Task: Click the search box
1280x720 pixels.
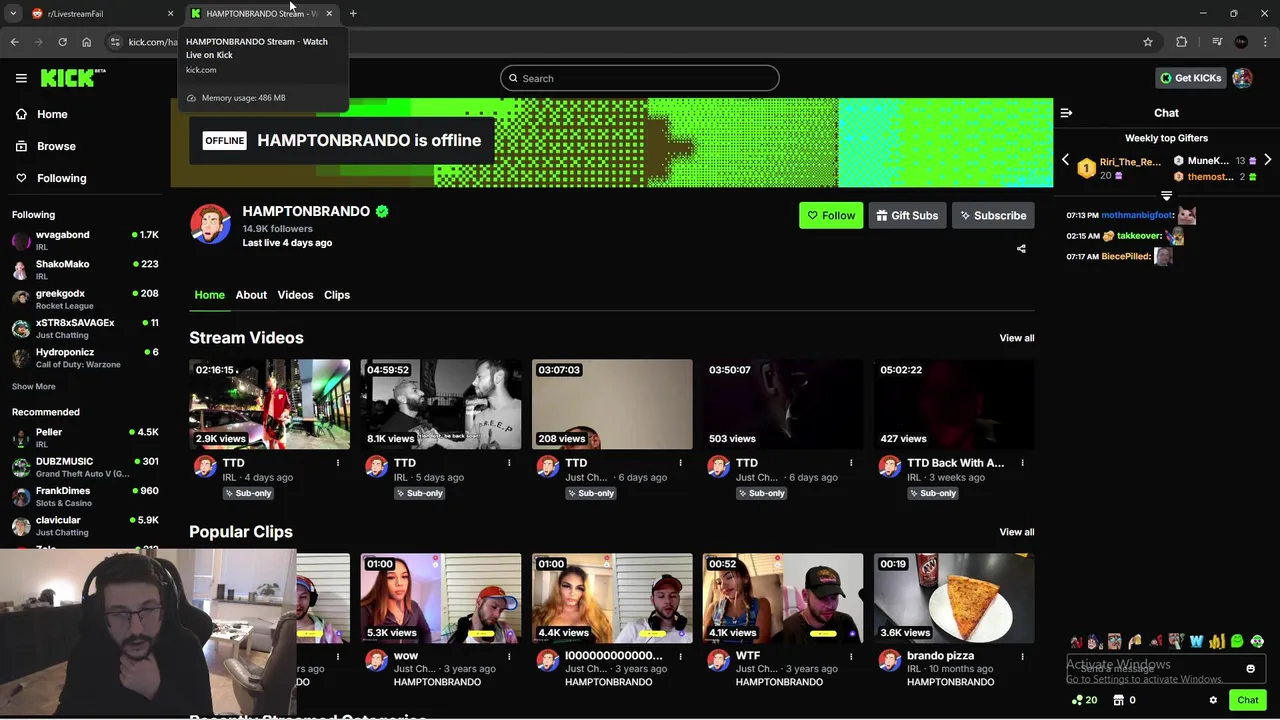Action: point(640,78)
